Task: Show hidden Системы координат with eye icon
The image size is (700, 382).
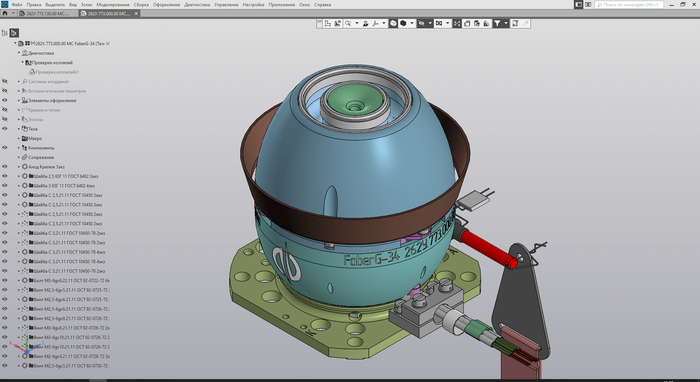Action: [x=4, y=82]
